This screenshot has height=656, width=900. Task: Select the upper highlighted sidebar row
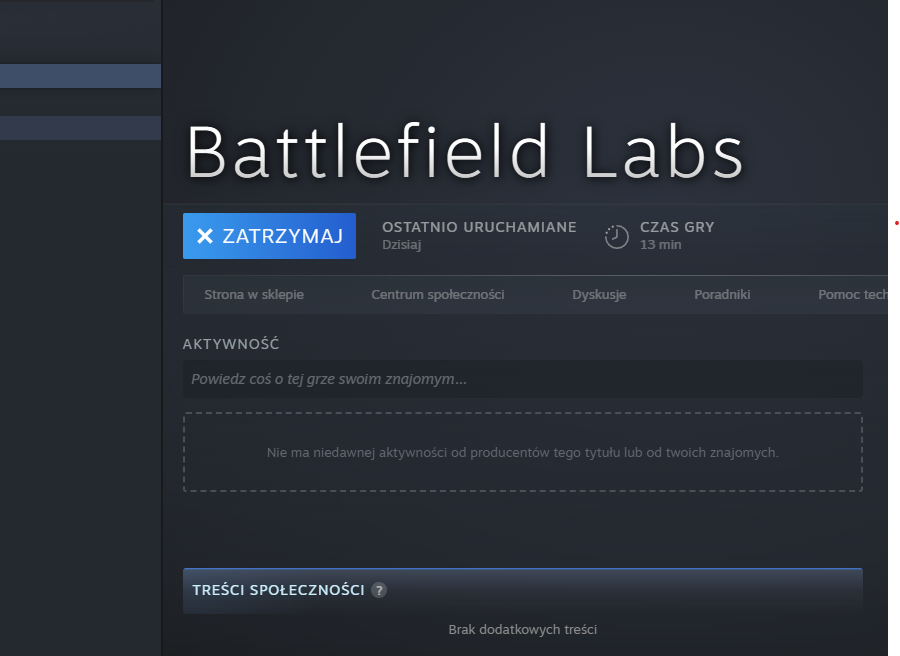coord(80,76)
